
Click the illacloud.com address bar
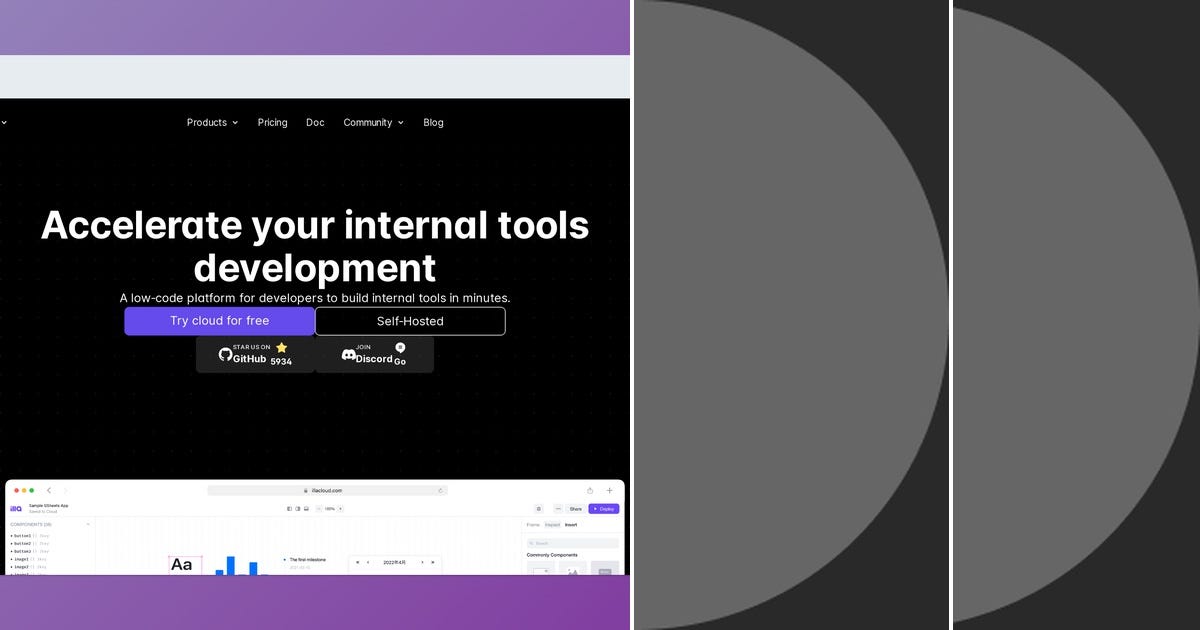326,490
